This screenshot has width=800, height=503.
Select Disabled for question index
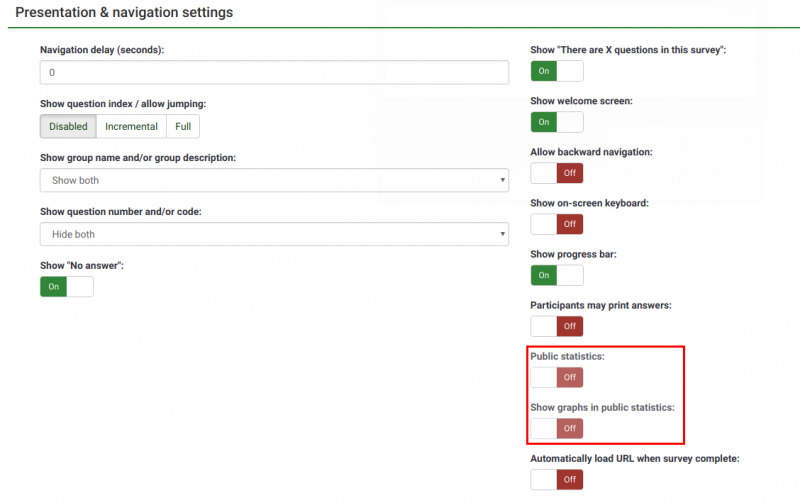coord(68,127)
